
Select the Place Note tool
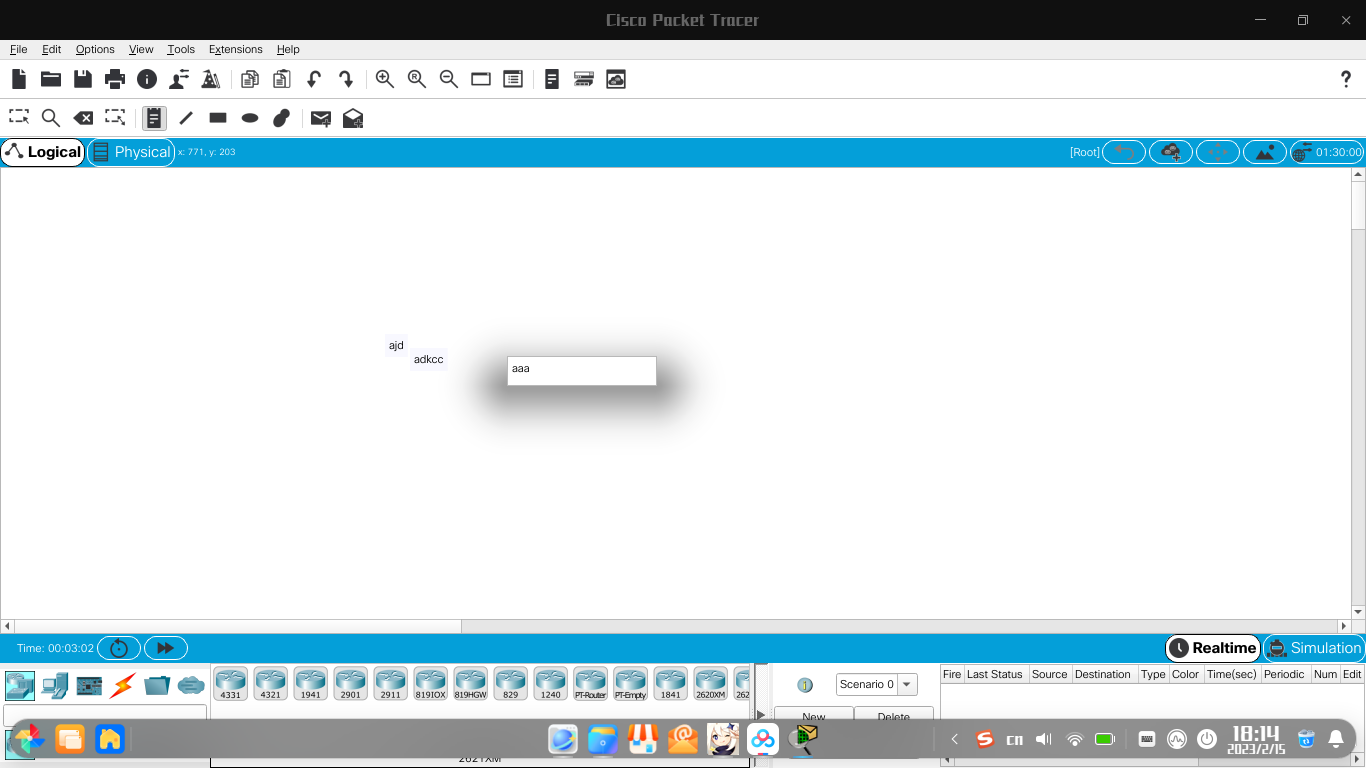(154, 118)
